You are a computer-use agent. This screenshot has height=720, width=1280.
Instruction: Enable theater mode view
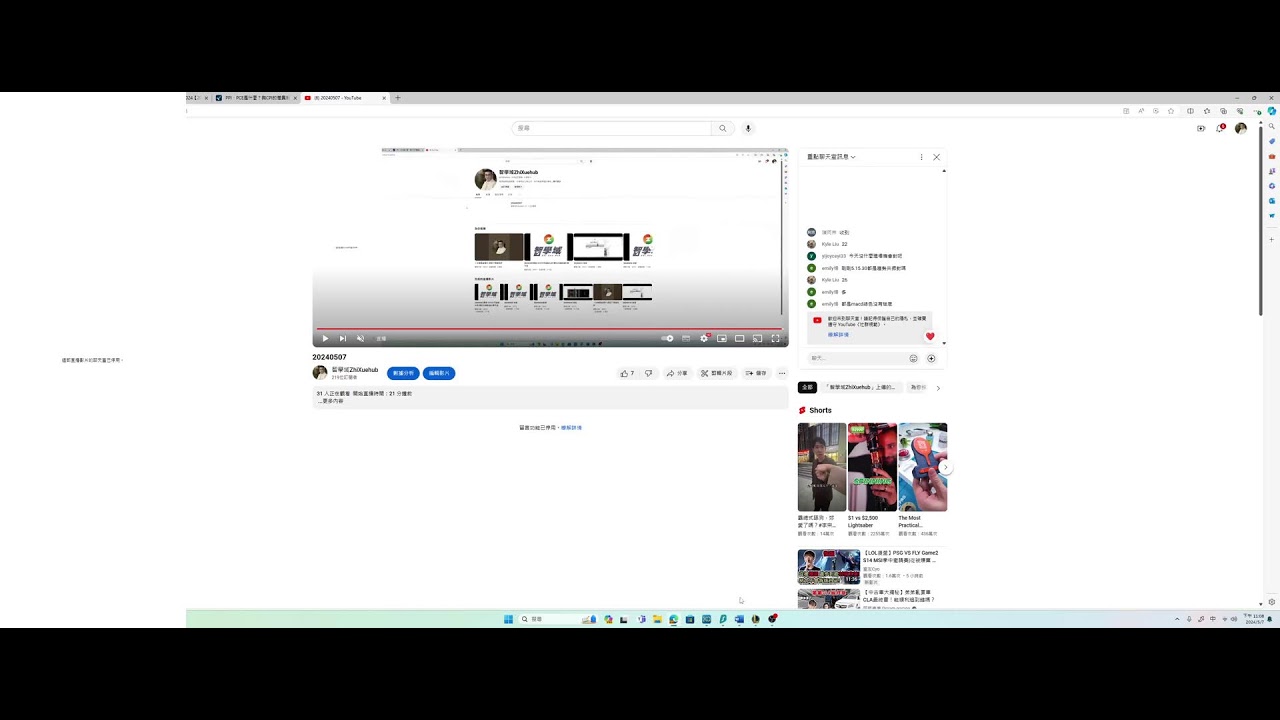tap(740, 339)
